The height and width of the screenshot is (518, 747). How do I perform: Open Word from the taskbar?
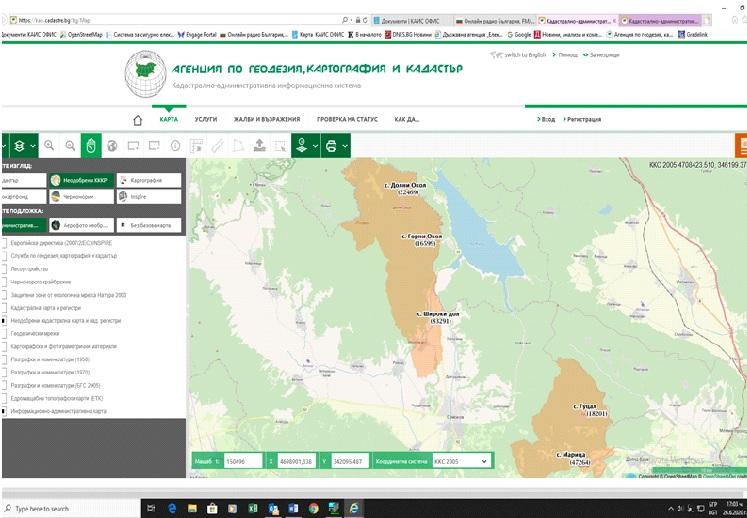[x=293, y=508]
